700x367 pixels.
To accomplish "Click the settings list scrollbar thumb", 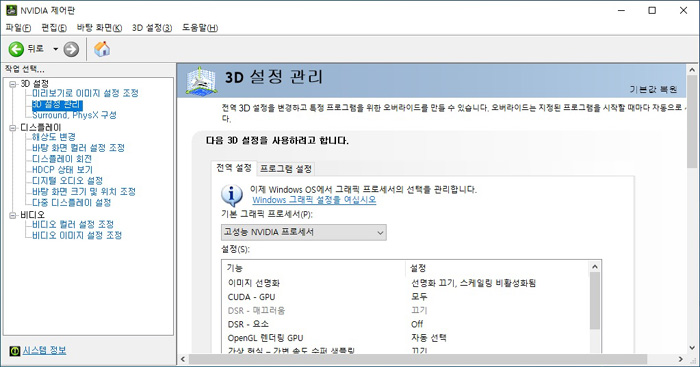I will pyautogui.click(x=595, y=301).
